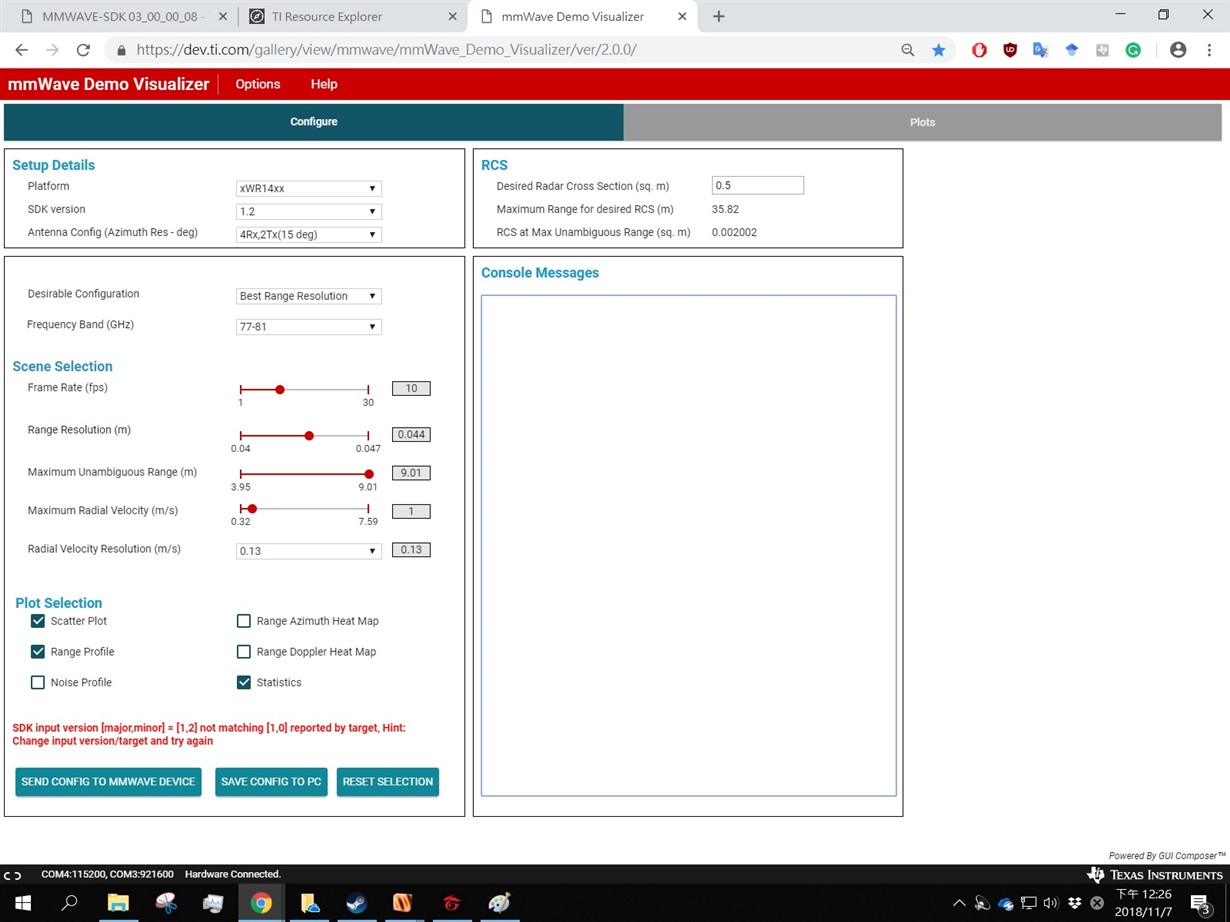Image resolution: width=1230 pixels, height=922 pixels.
Task: Click the volume speaker tray icon
Action: [1051, 903]
